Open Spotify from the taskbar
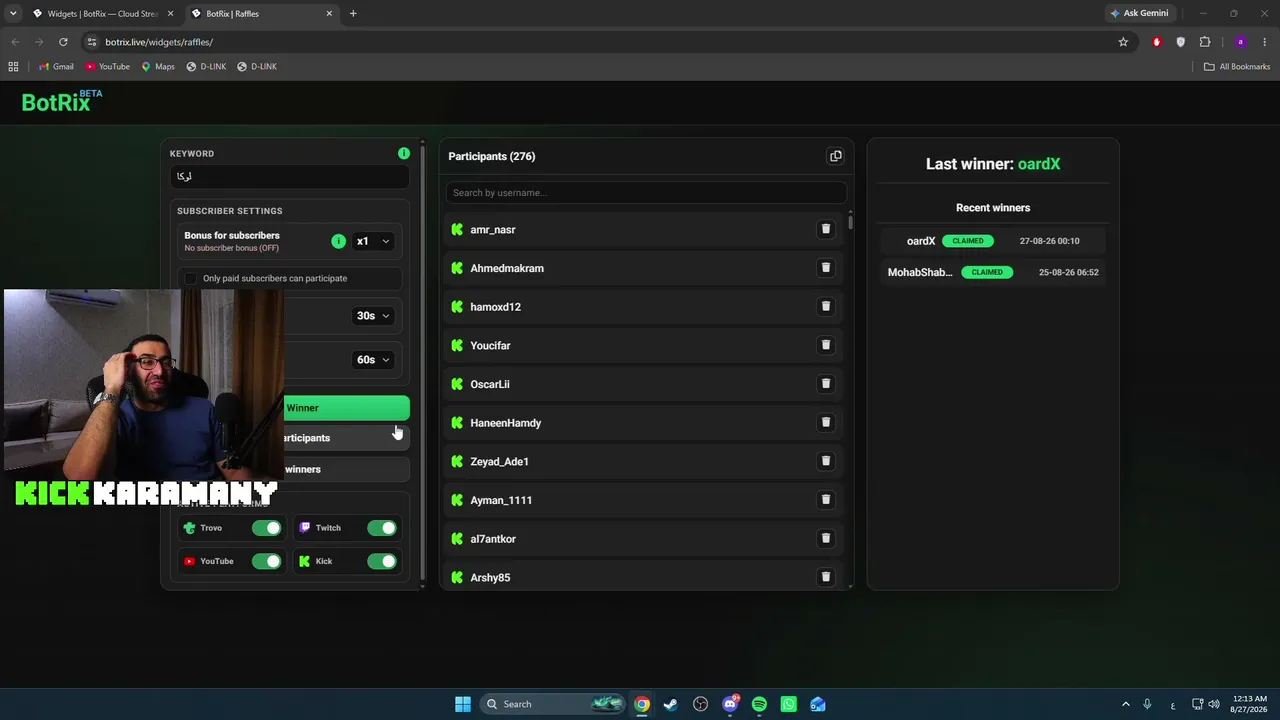1280x720 pixels. 759,704
